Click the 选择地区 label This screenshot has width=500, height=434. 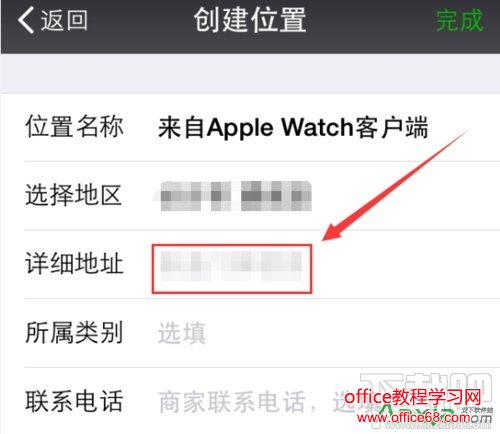pyautogui.click(x=73, y=195)
